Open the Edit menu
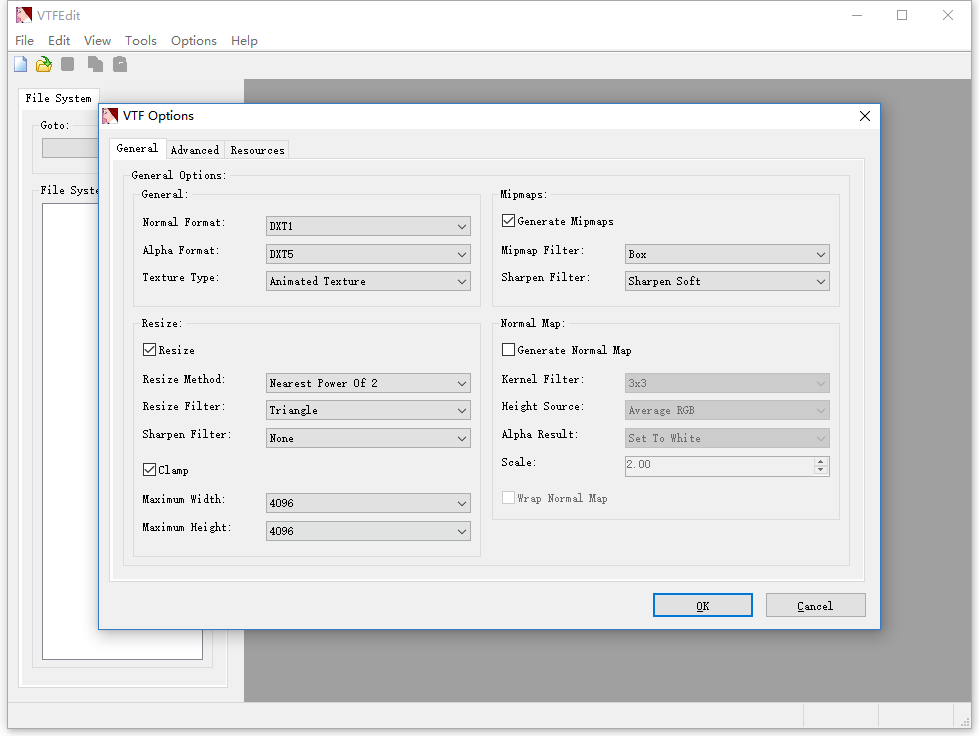 tap(59, 41)
